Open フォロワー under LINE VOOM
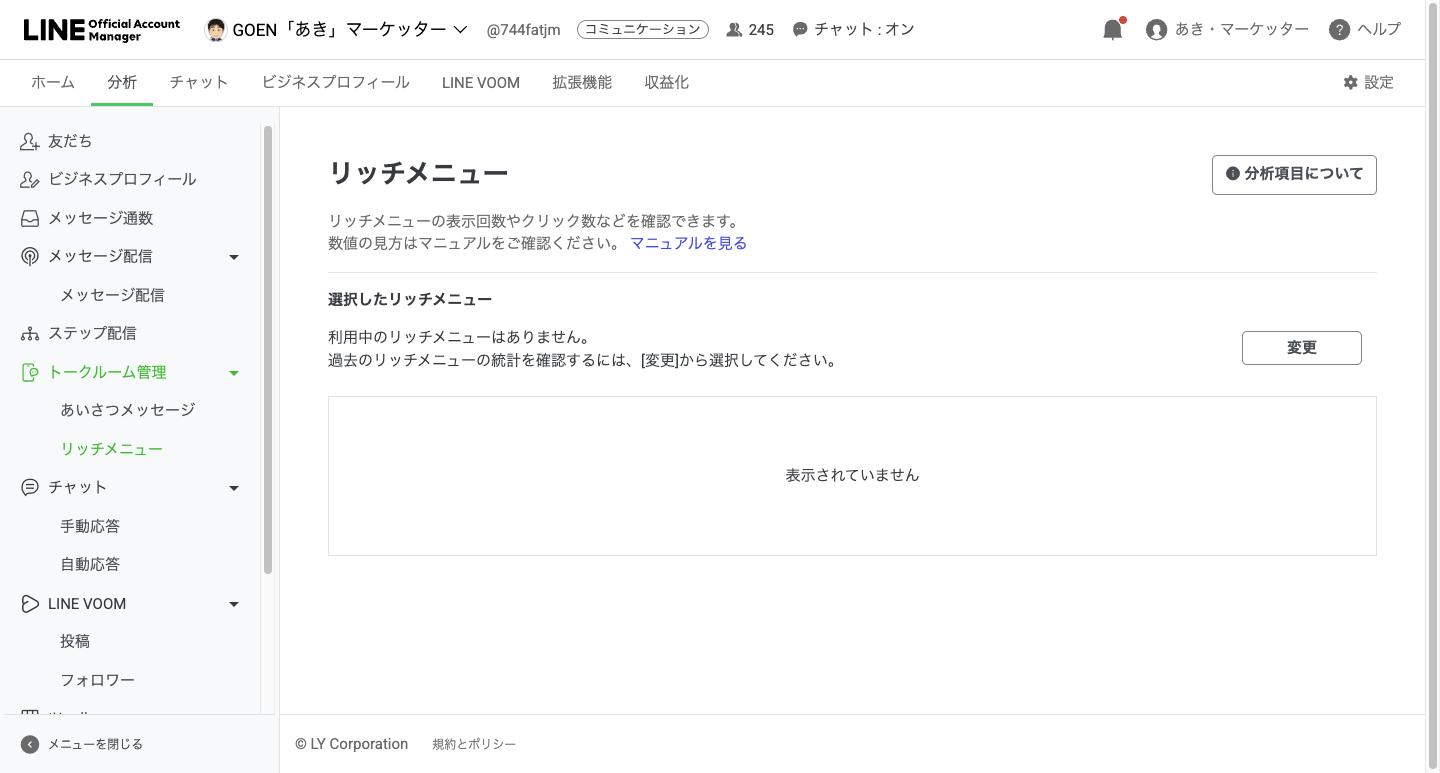 98,680
